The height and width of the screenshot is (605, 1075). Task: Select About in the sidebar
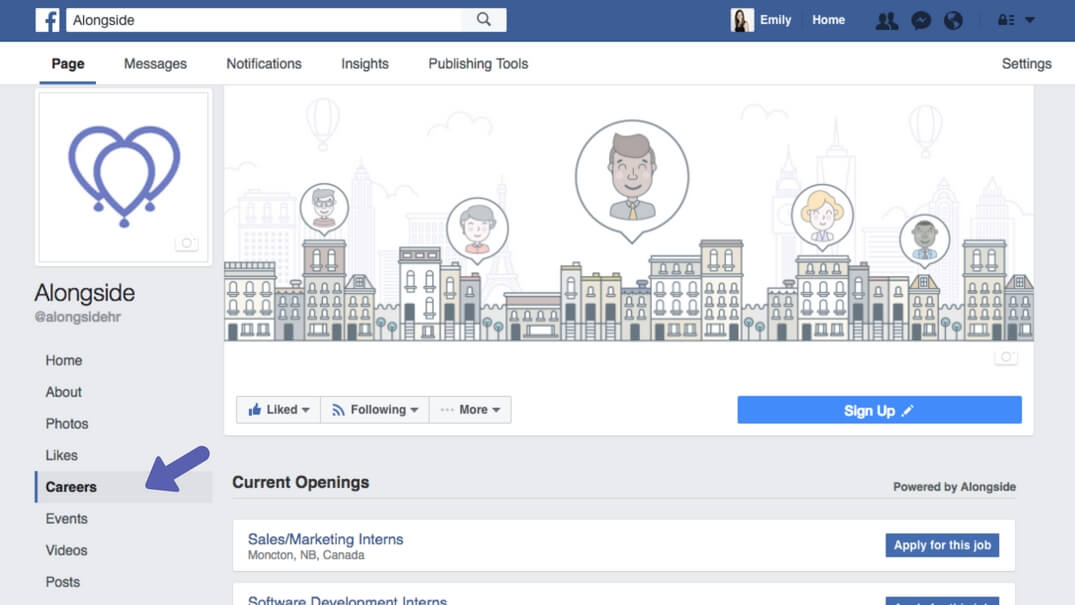point(64,392)
